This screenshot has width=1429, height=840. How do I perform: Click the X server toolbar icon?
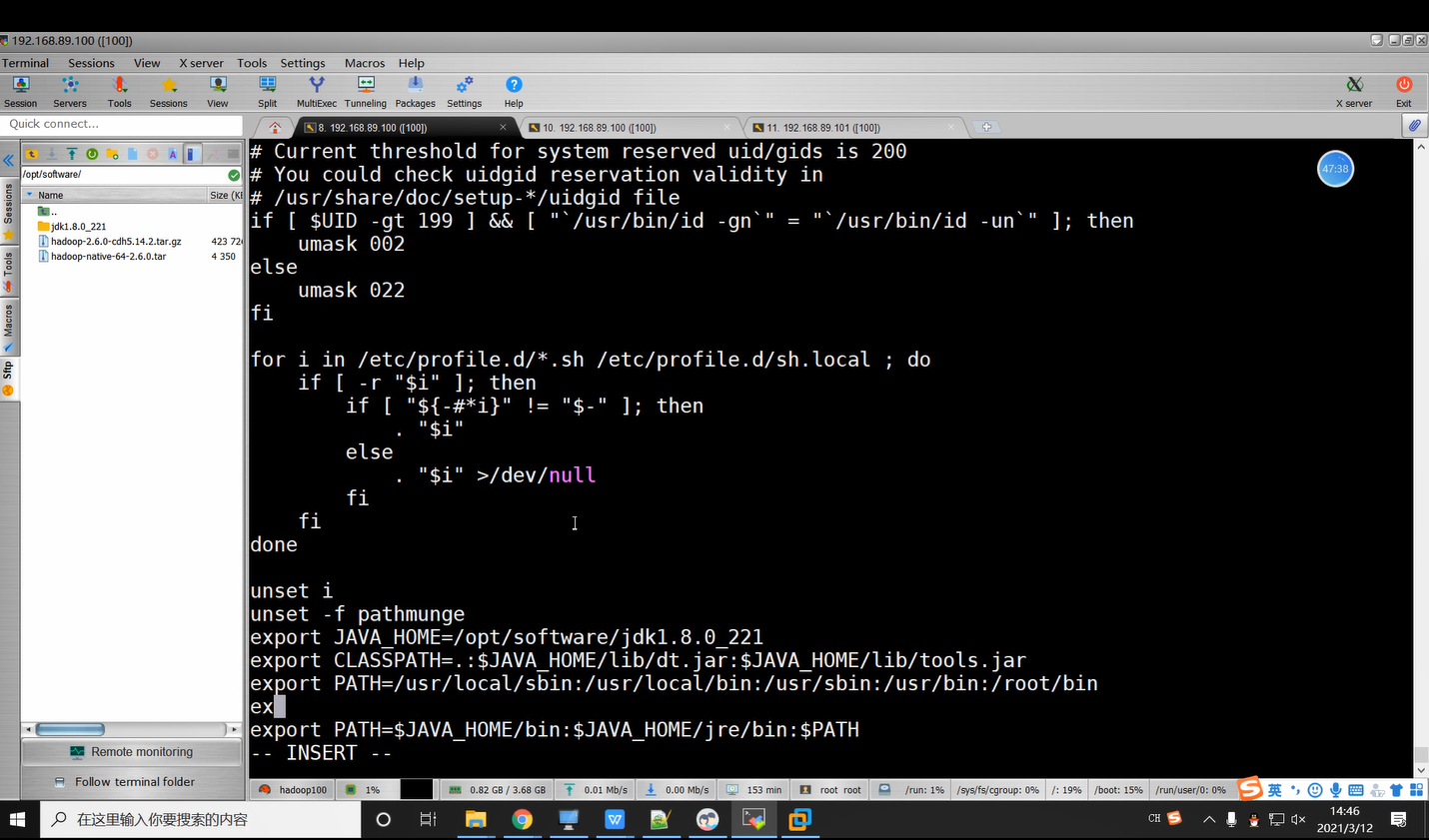point(1354,91)
